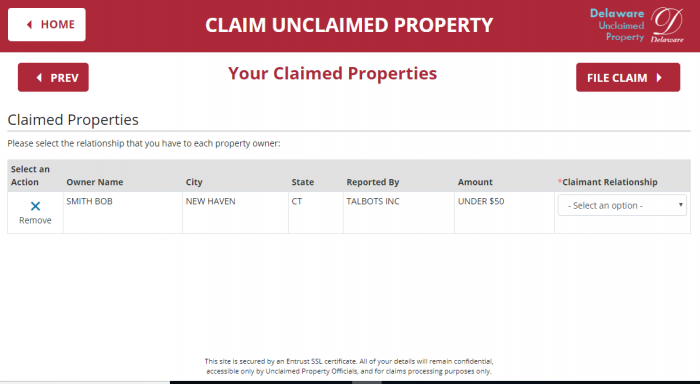This screenshot has height=384, width=700.
Task: Click the left arrow on PREV button
Action: click(39, 78)
